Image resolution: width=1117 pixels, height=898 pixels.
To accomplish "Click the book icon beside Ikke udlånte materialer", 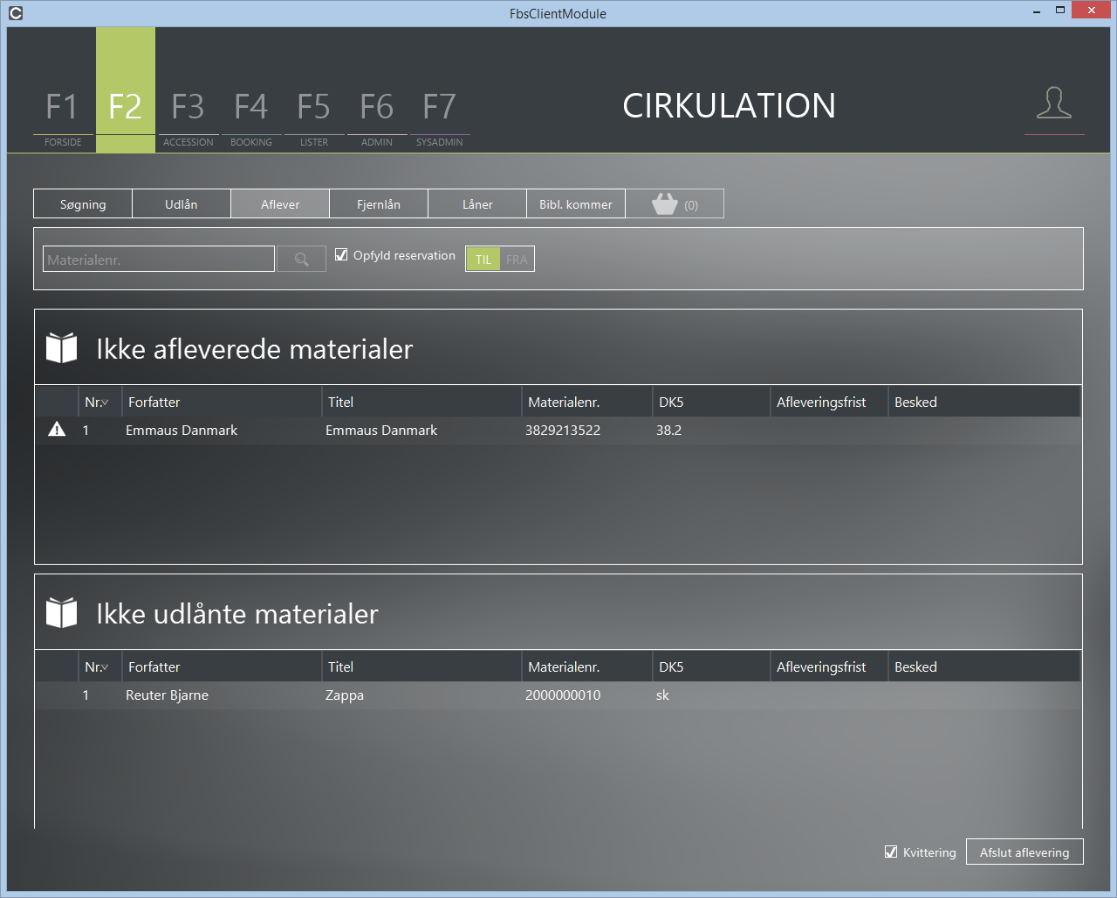I will (62, 613).
